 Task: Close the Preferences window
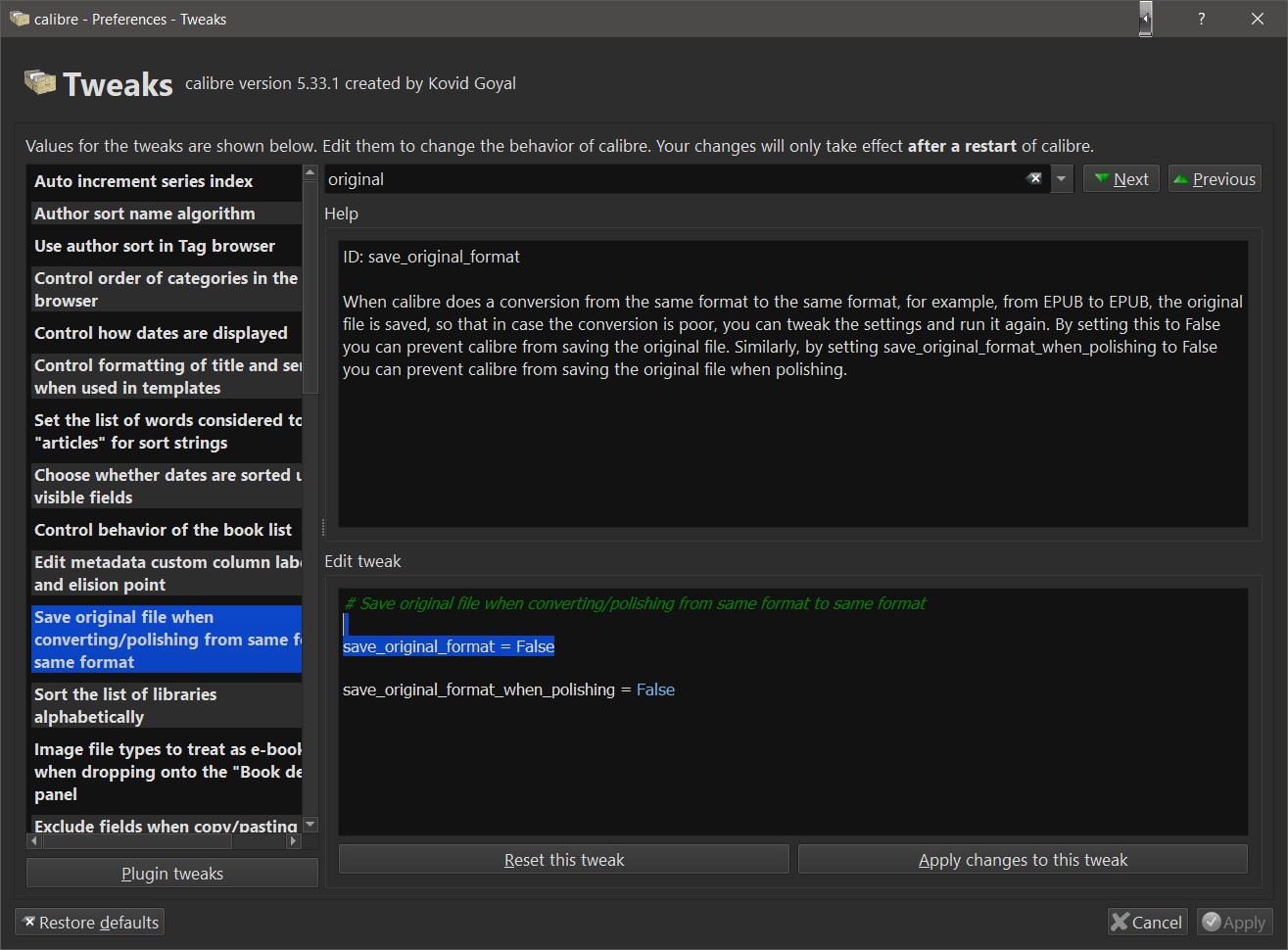pos(1258,19)
